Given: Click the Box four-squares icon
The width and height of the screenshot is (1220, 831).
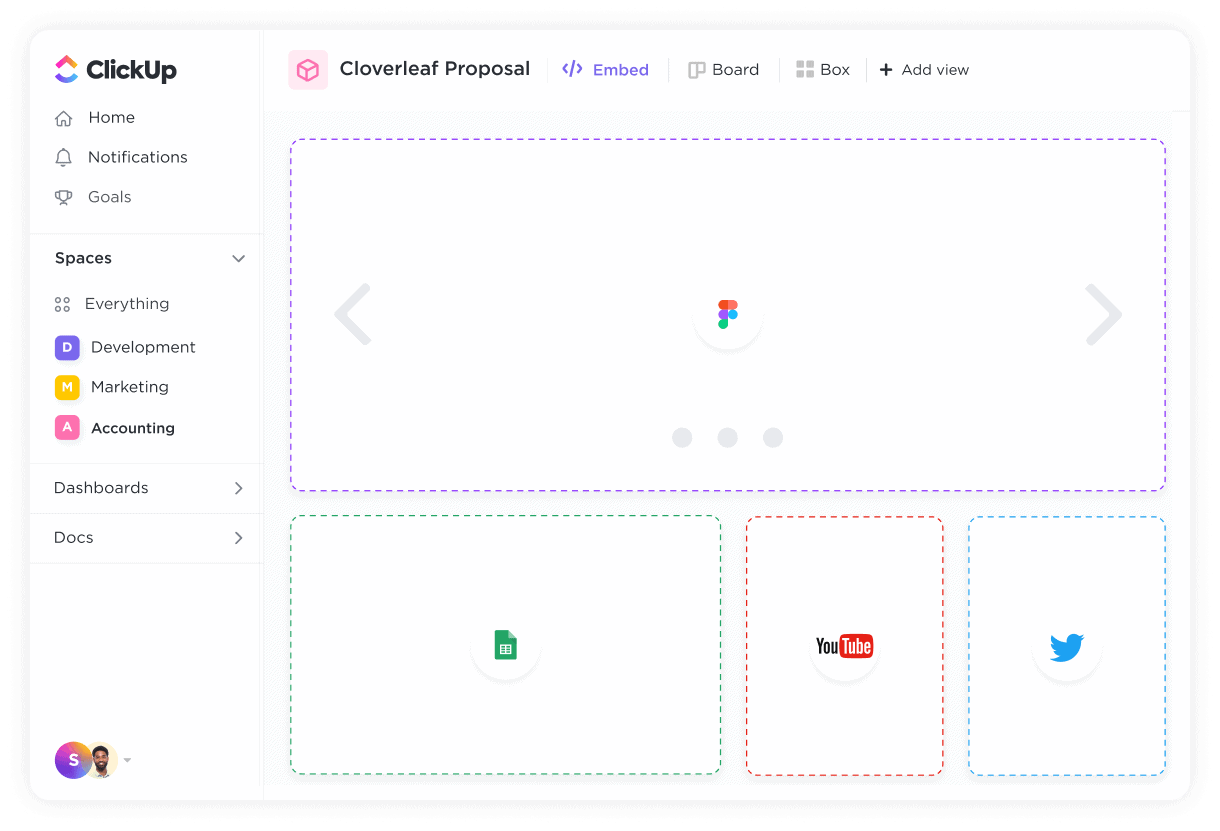Looking at the screenshot, I should (805, 69).
